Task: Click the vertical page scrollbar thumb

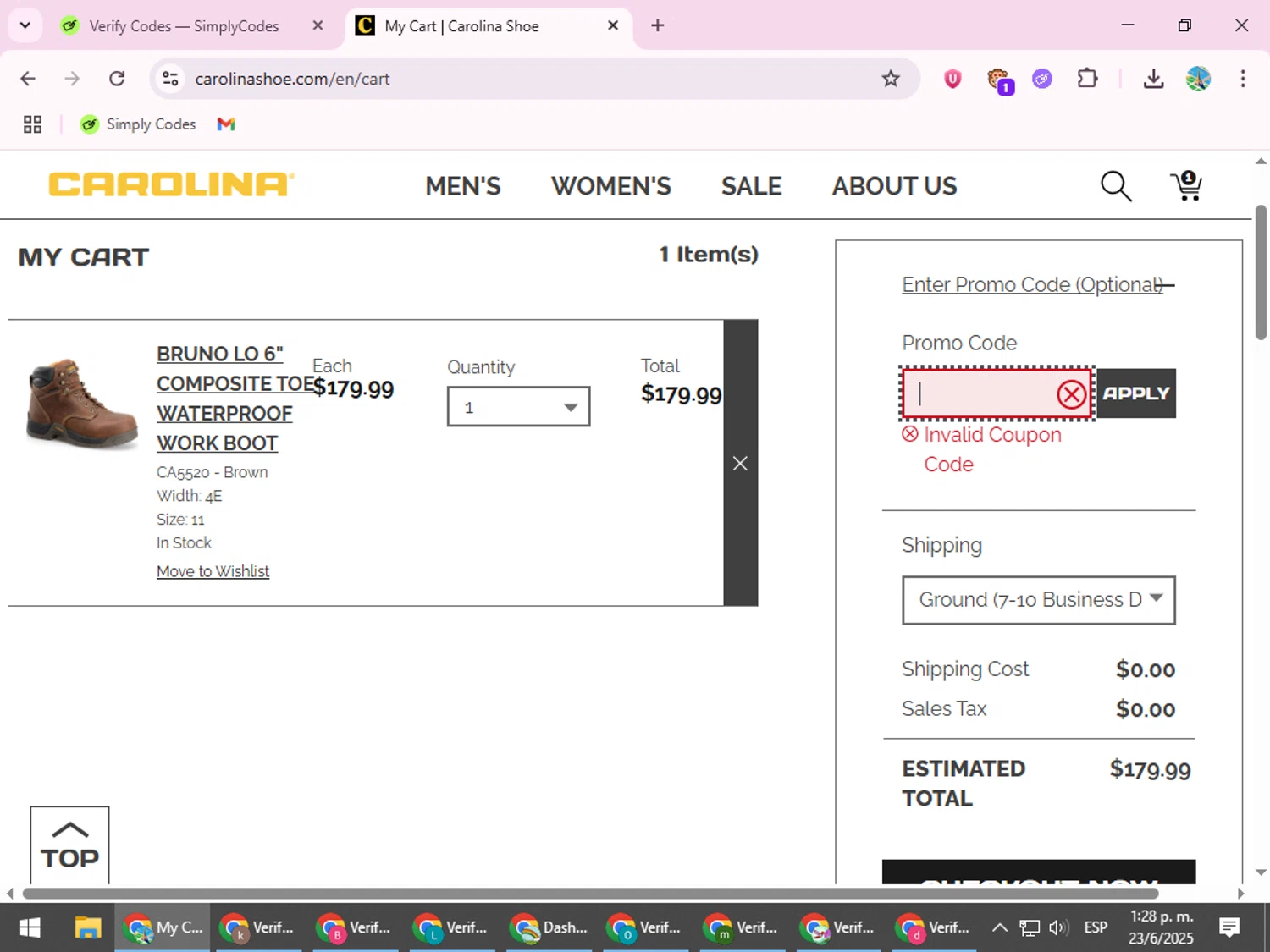Action: click(x=1261, y=272)
